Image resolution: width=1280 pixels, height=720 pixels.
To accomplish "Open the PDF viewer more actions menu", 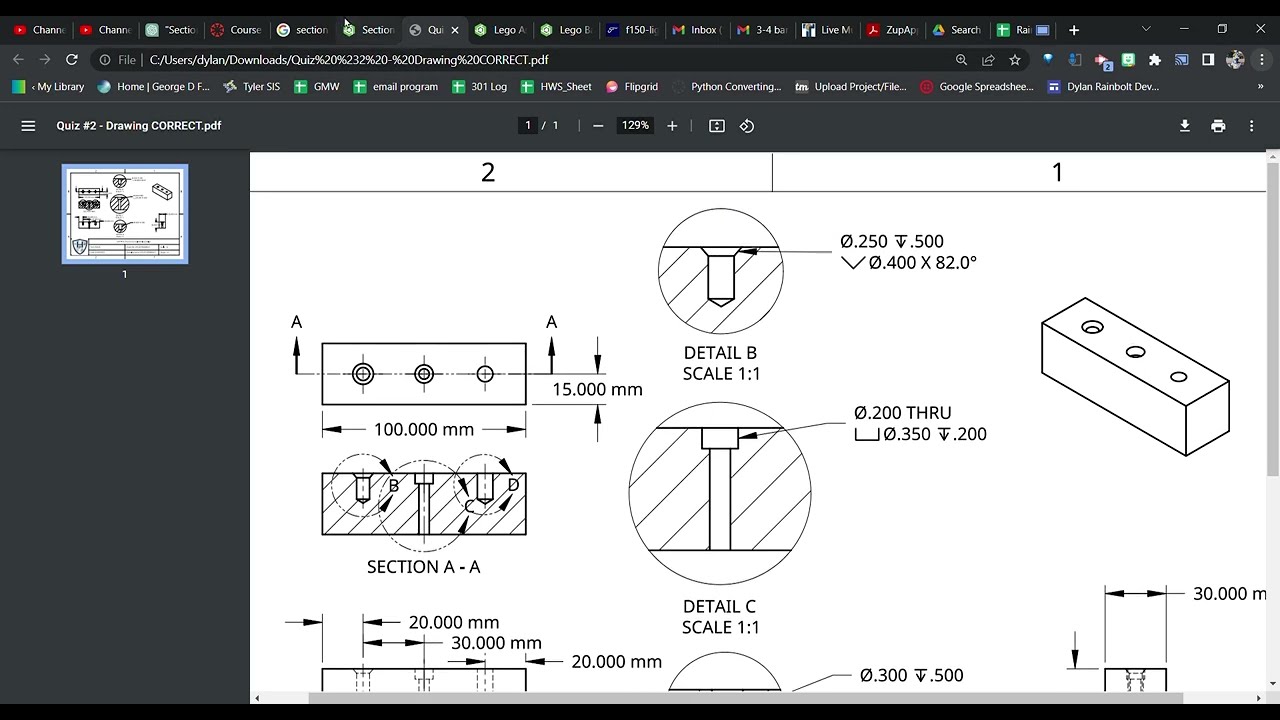I will (x=1251, y=126).
